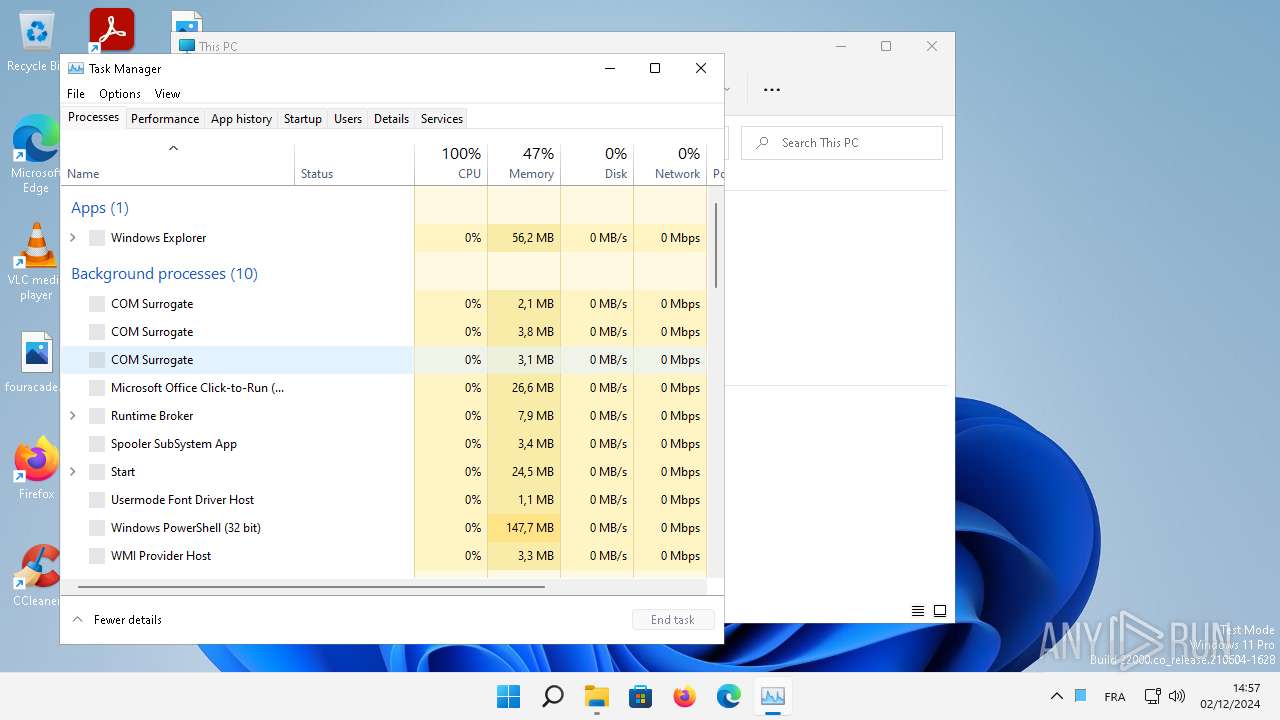Launch Microsoft Edge desktop shortcut
The image size is (1280, 720).
point(36,153)
